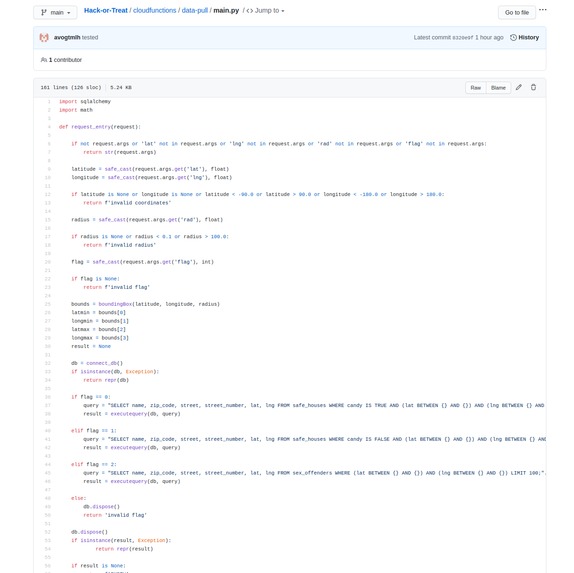The width and height of the screenshot is (574, 573).
Task: Click the 'else:' line
Action: pos(79,498)
